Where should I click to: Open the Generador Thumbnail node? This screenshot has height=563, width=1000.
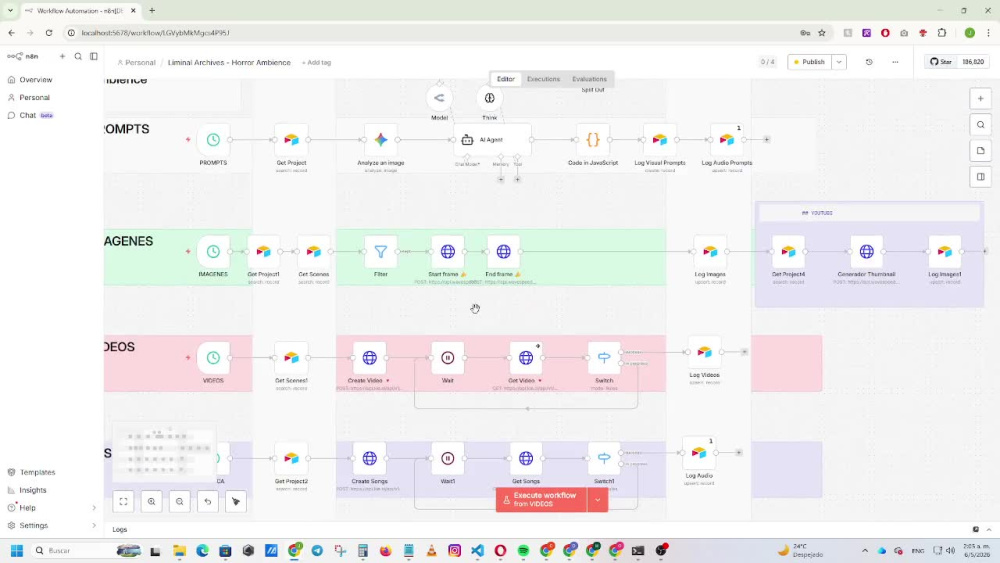click(866, 251)
